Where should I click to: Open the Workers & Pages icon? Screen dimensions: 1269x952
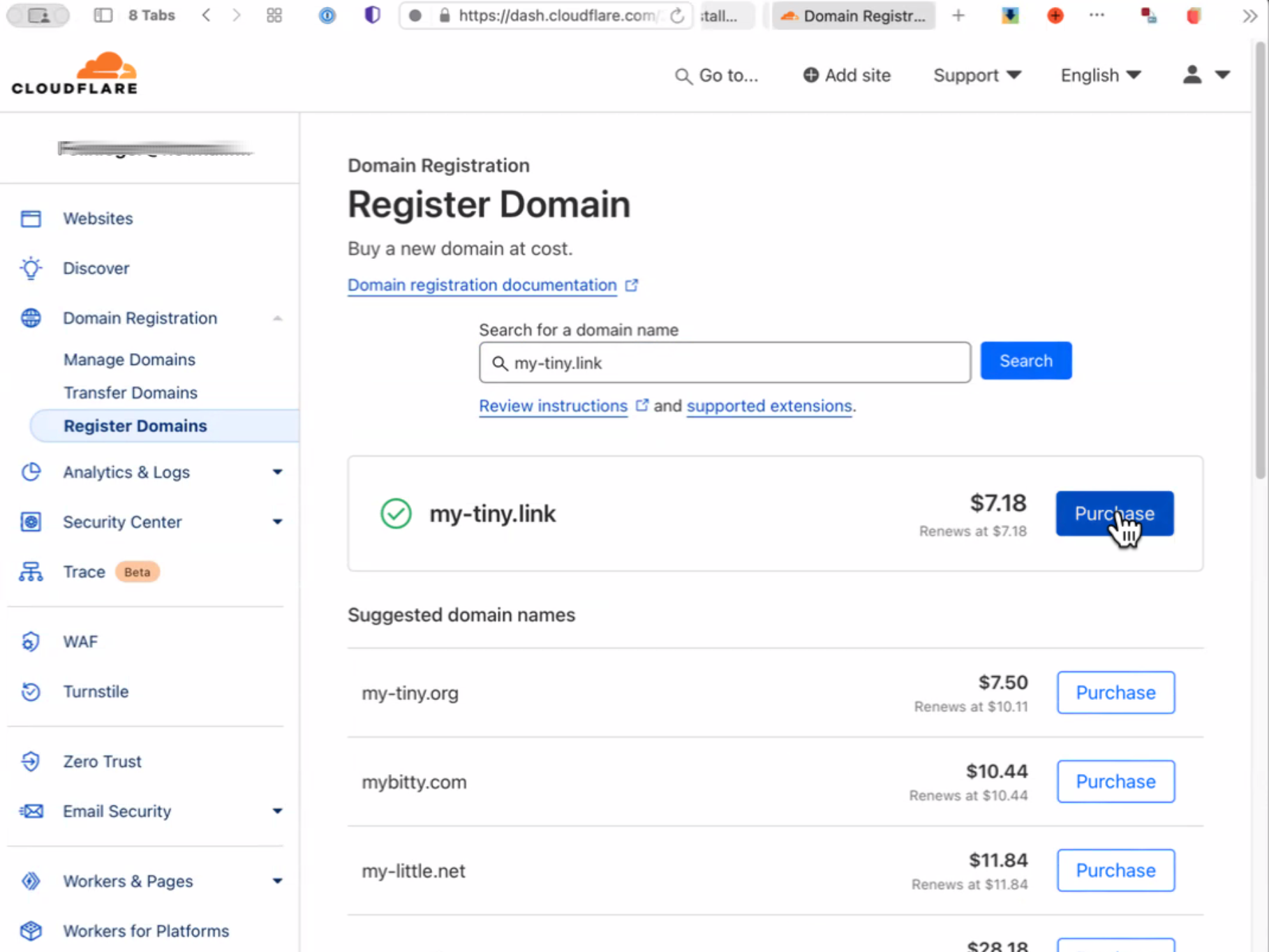pos(31,881)
